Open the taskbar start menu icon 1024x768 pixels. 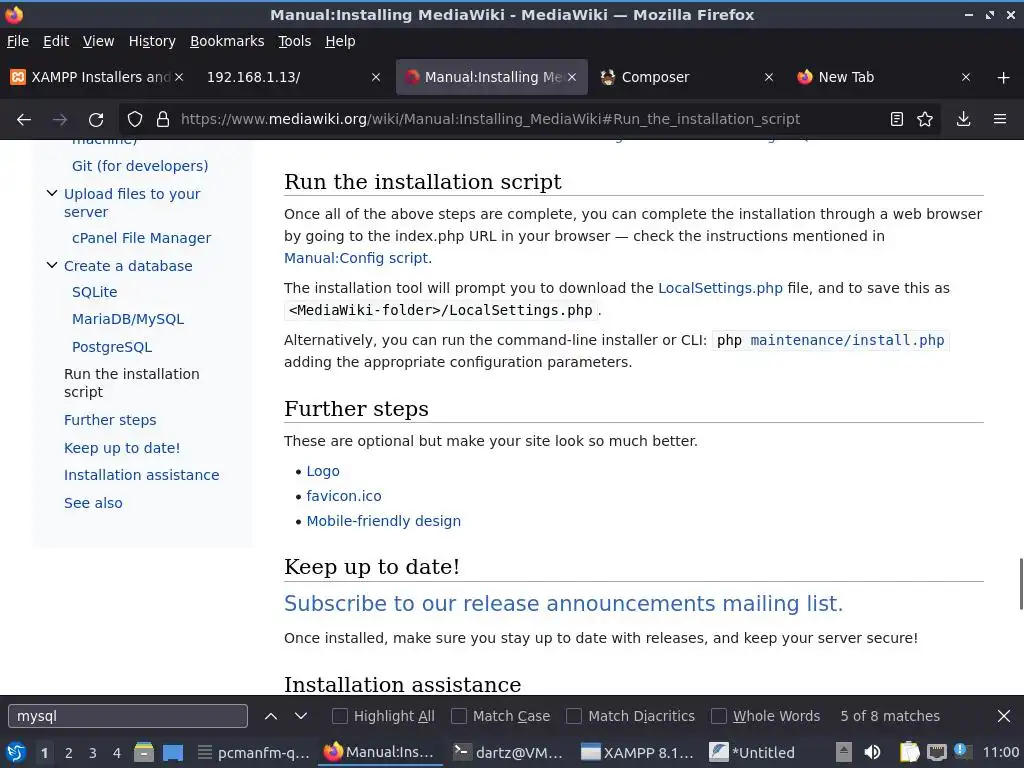point(15,752)
